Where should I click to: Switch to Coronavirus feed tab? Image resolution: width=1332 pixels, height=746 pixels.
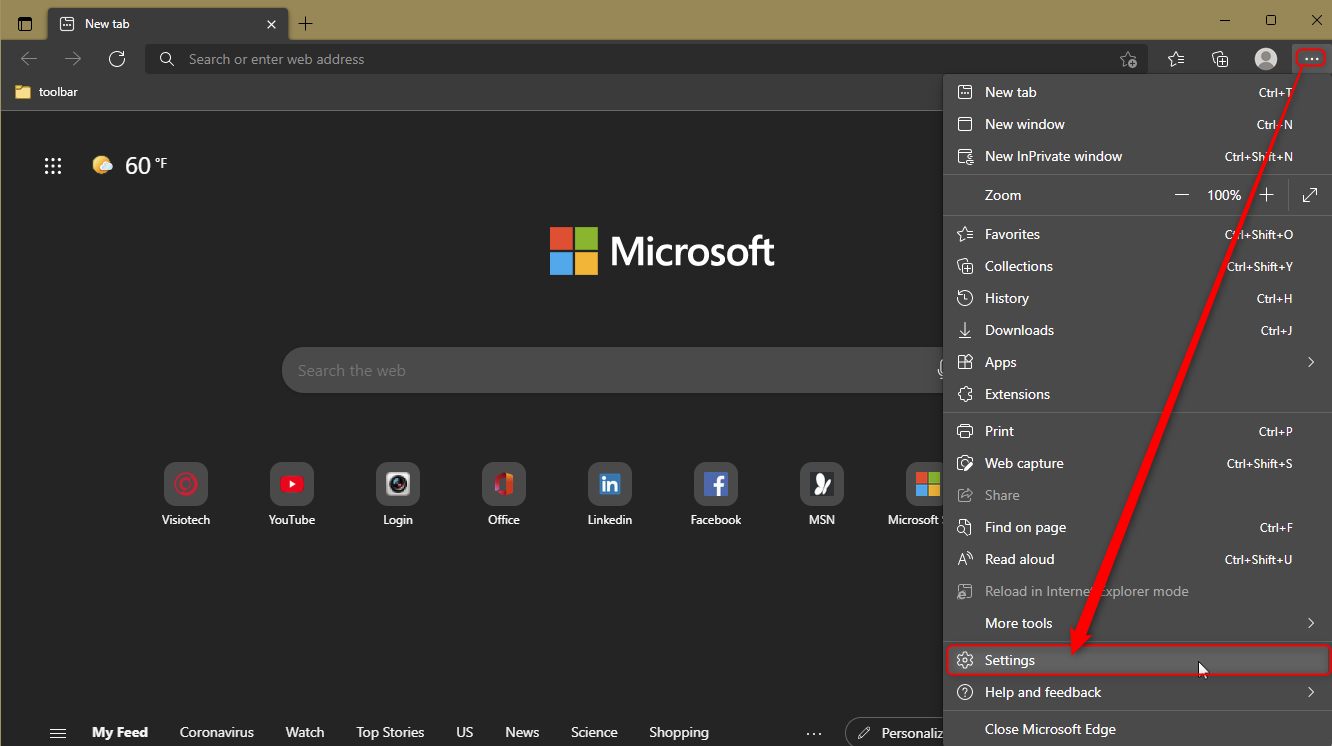[217, 732]
